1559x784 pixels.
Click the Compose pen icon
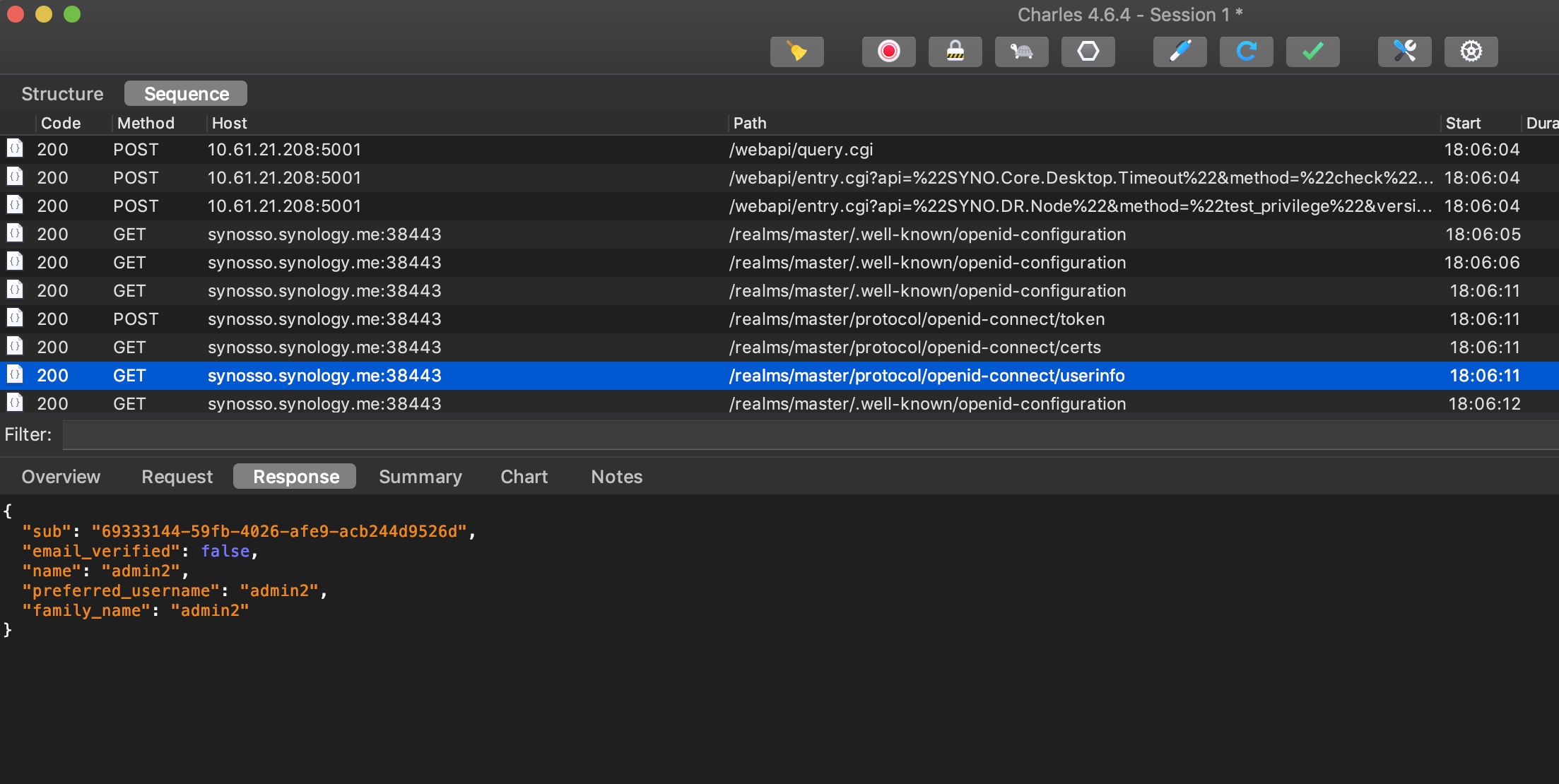coord(1179,52)
